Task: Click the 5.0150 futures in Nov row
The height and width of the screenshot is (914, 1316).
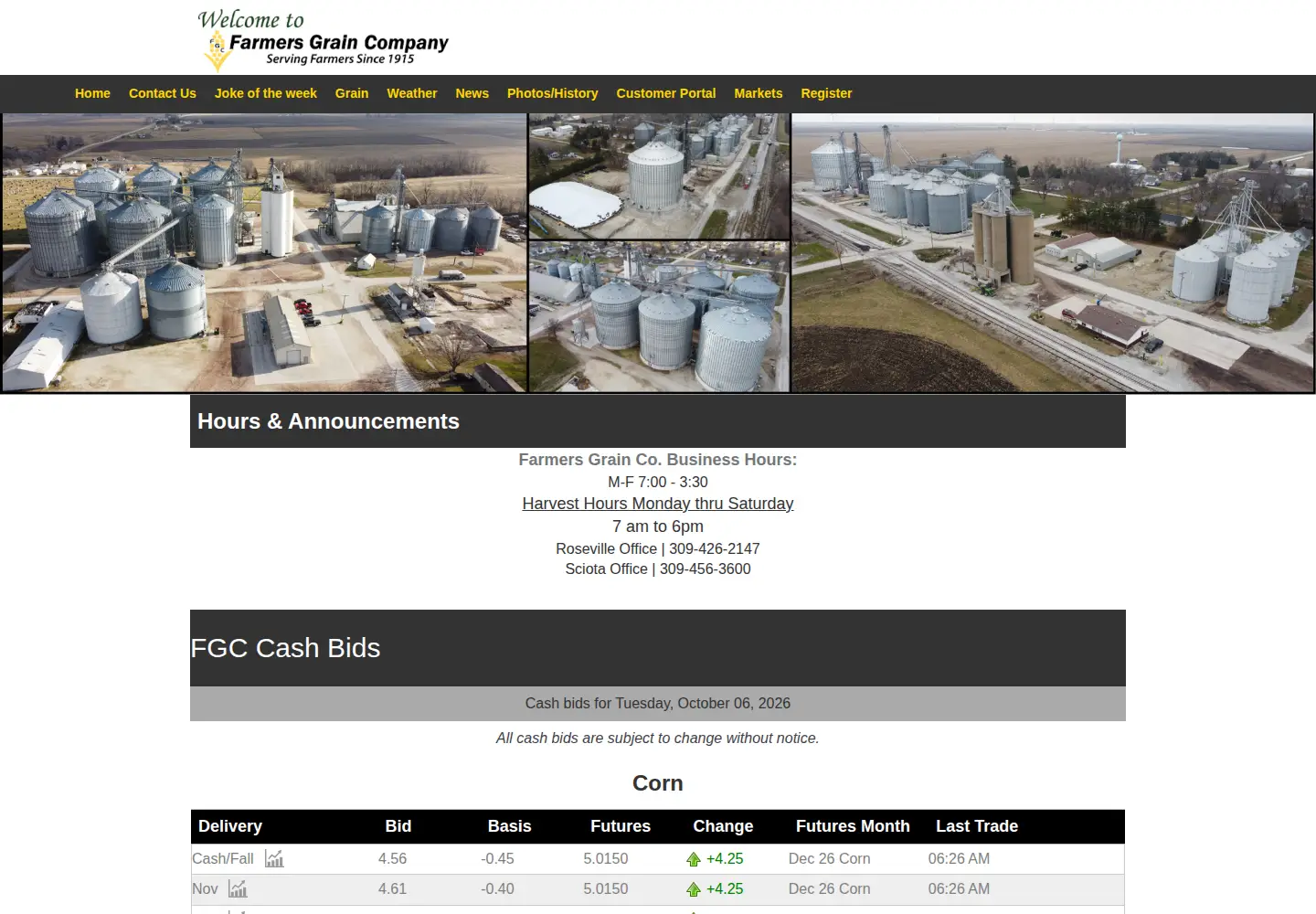Action: (606, 888)
